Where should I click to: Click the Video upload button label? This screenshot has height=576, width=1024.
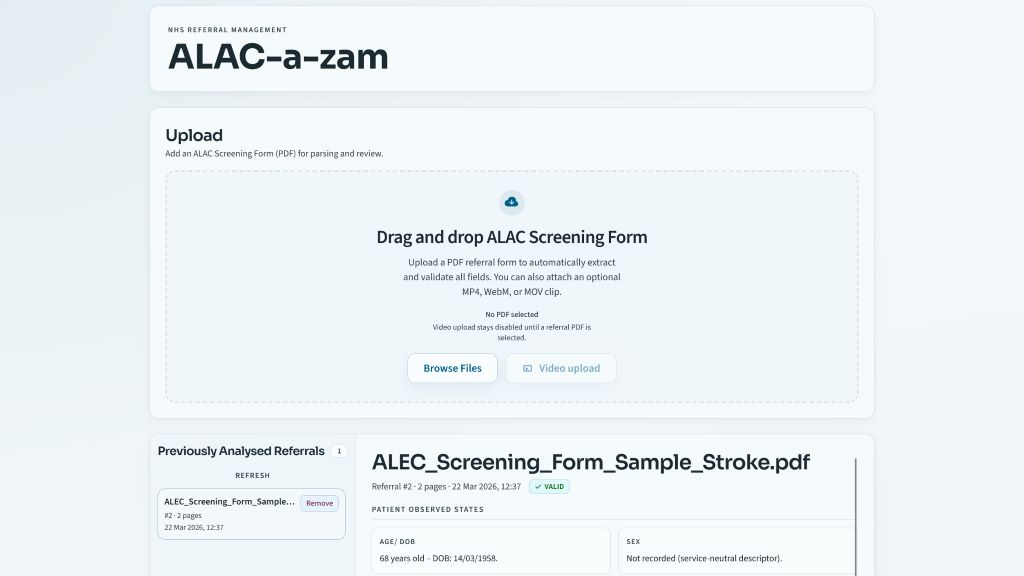pyautogui.click(x=569, y=368)
